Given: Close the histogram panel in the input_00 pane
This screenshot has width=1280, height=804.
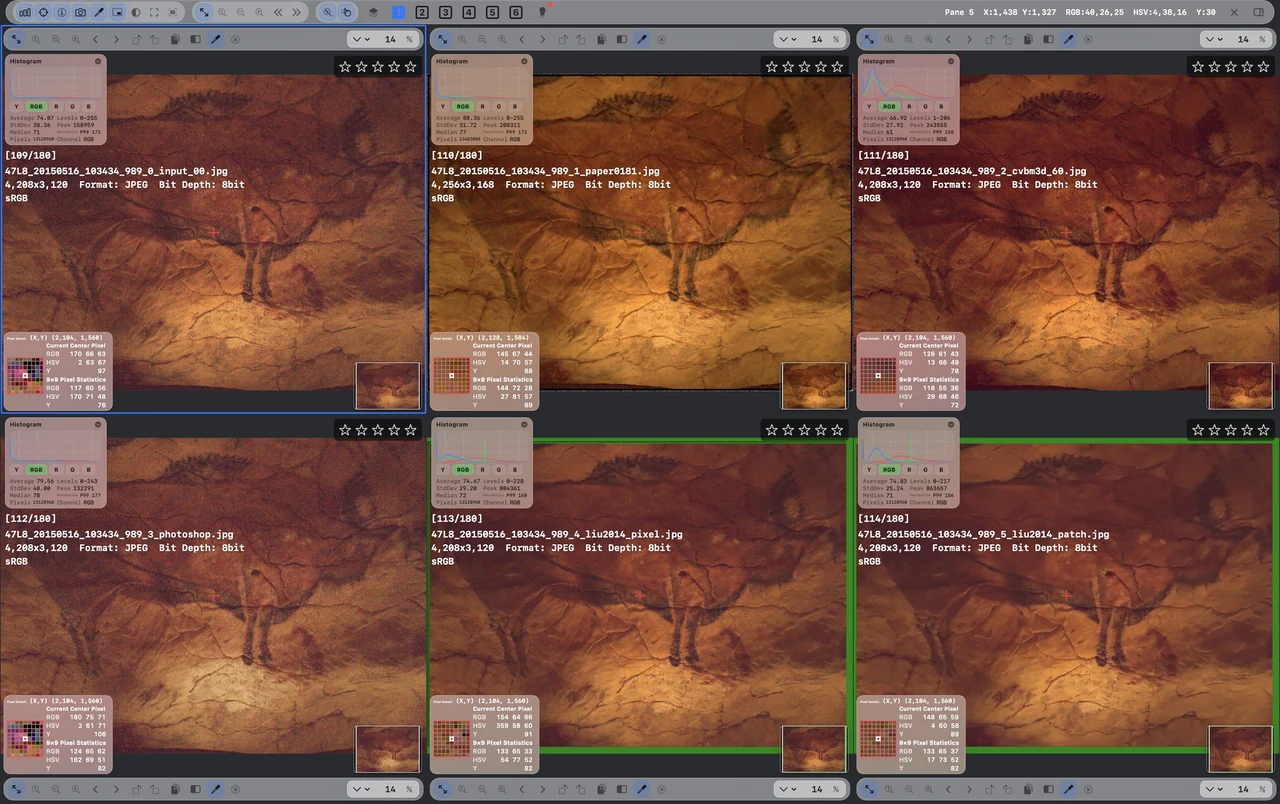Looking at the screenshot, I should (98, 61).
